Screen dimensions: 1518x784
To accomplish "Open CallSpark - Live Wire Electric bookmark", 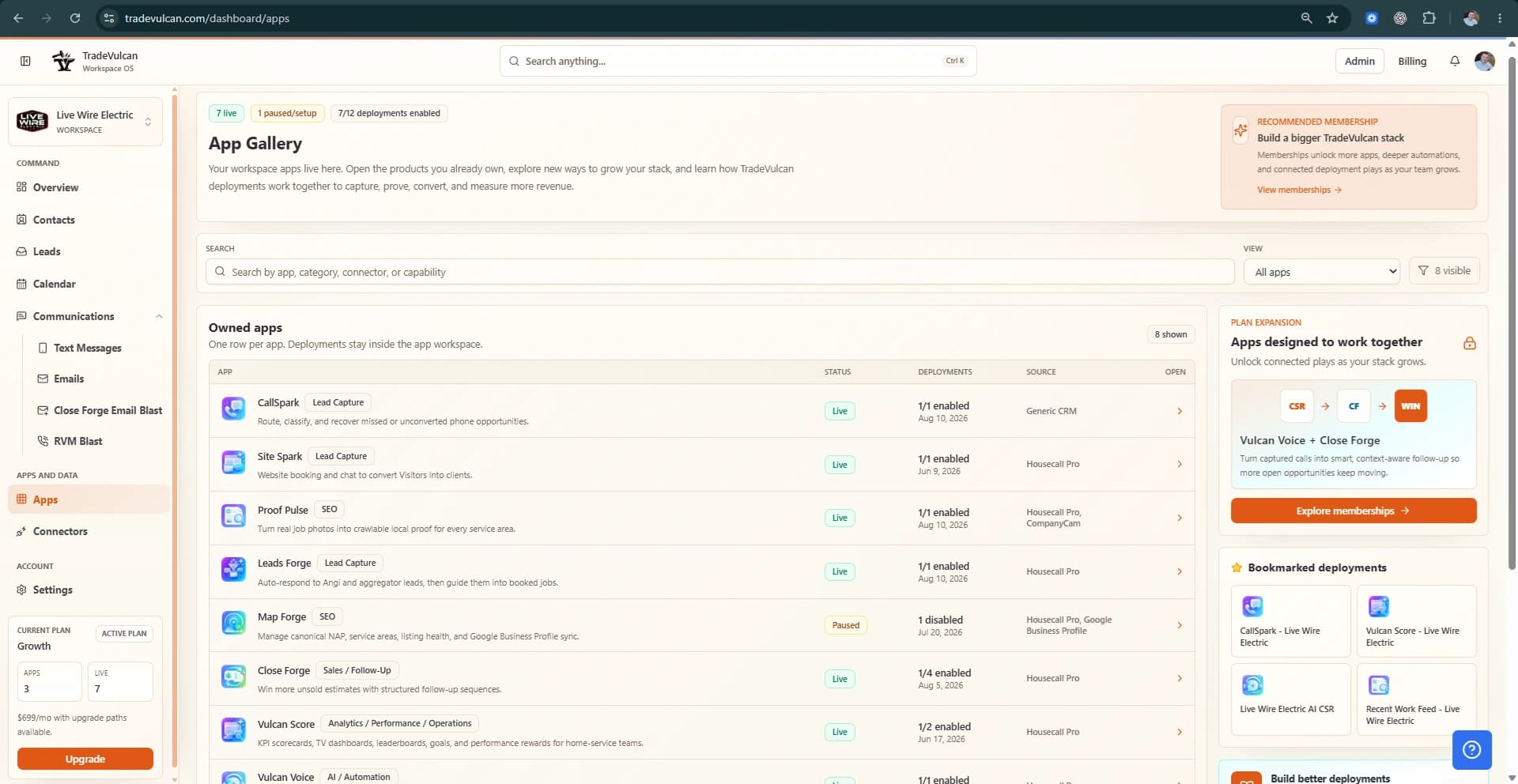I will 1290,621.
